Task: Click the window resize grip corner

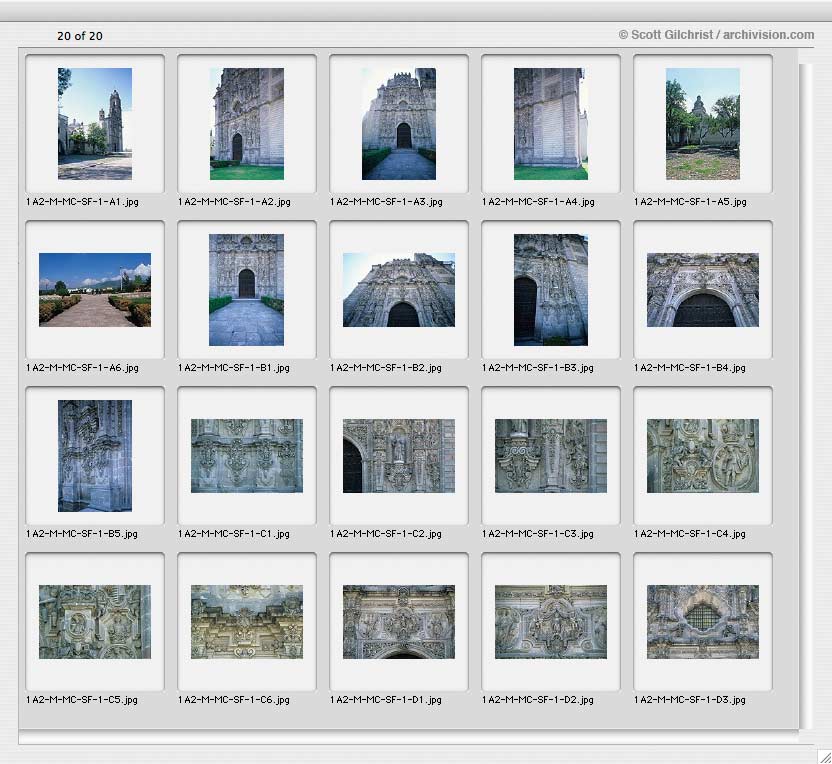Action: [824, 757]
